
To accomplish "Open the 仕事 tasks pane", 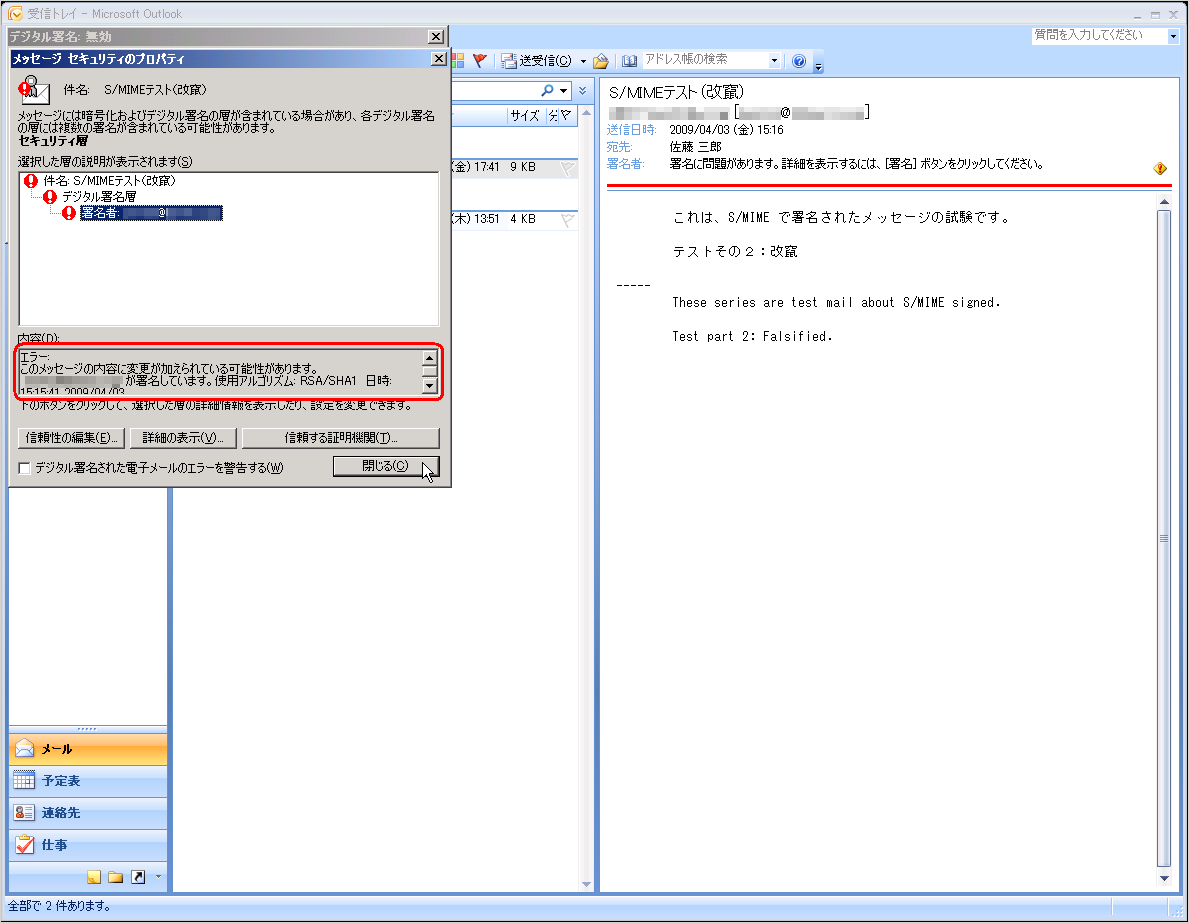I will point(88,845).
